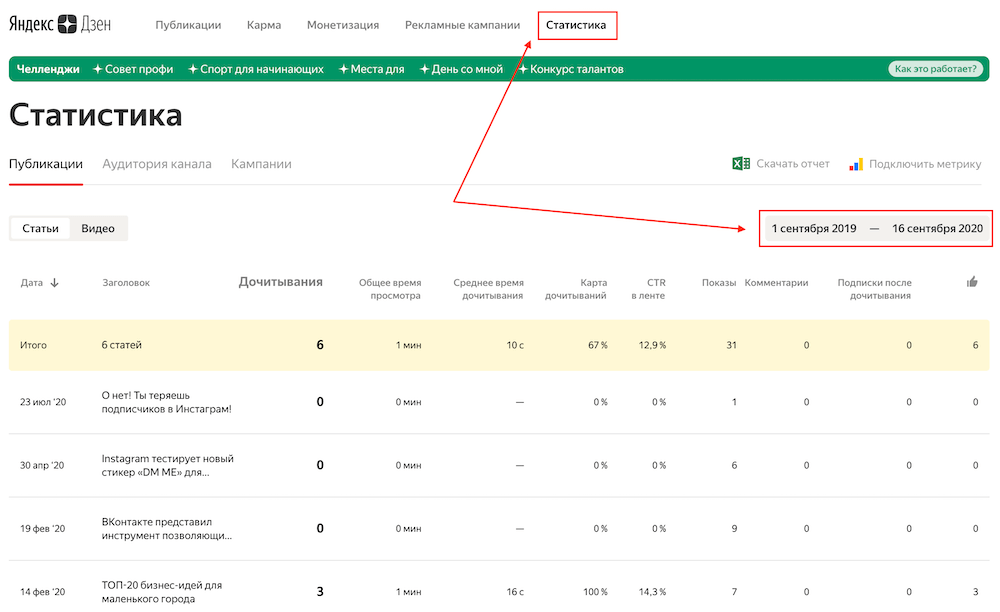Image resolution: width=1000 pixels, height=612 pixels.
Task: Go to Монетизация menu item
Action: click(x=342, y=25)
